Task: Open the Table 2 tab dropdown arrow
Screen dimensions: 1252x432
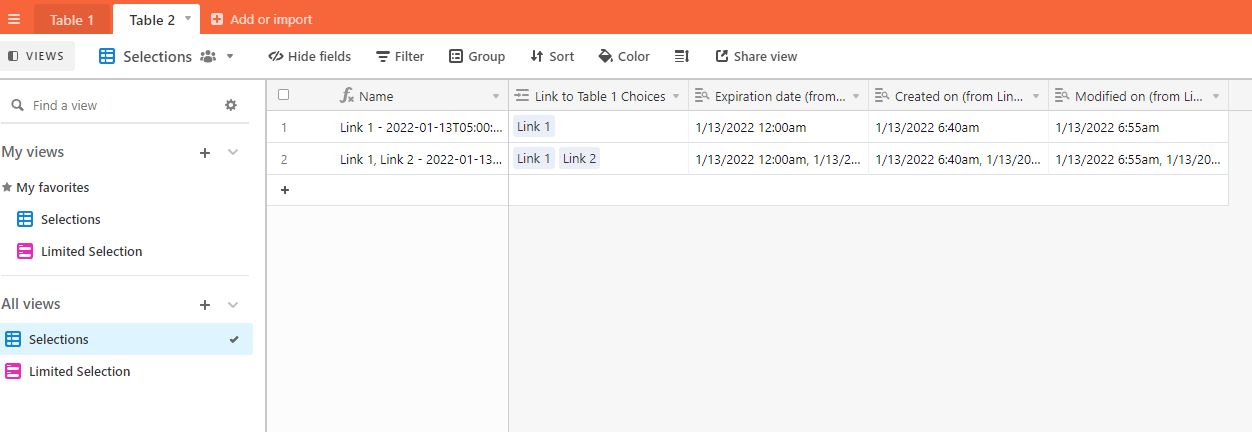Action: click(187, 18)
